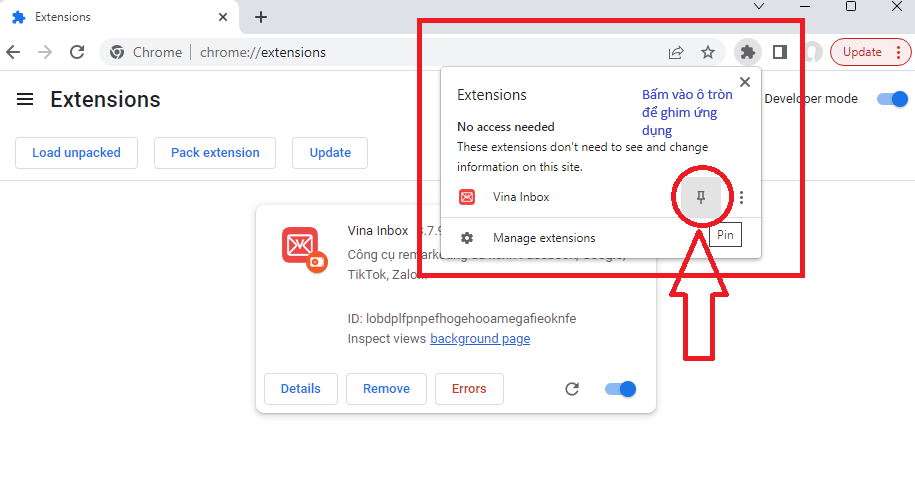
Task: Click the share page icon
Action: [x=676, y=53]
